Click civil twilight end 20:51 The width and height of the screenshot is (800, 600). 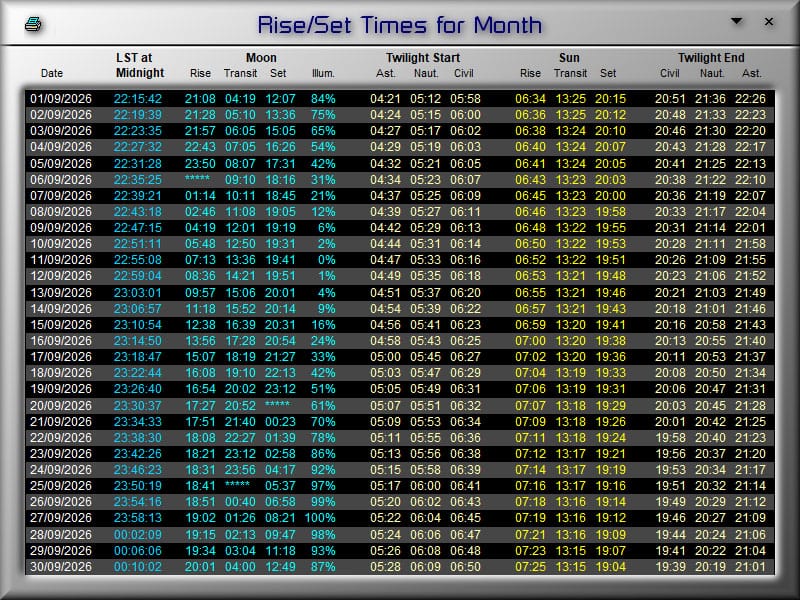point(670,98)
